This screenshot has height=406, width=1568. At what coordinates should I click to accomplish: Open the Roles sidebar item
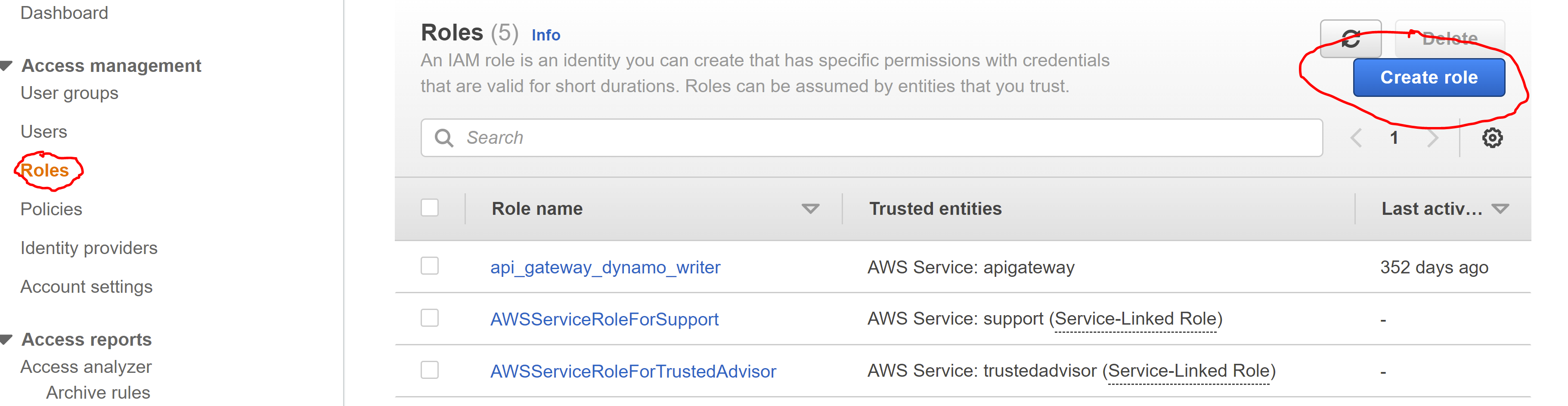44,170
